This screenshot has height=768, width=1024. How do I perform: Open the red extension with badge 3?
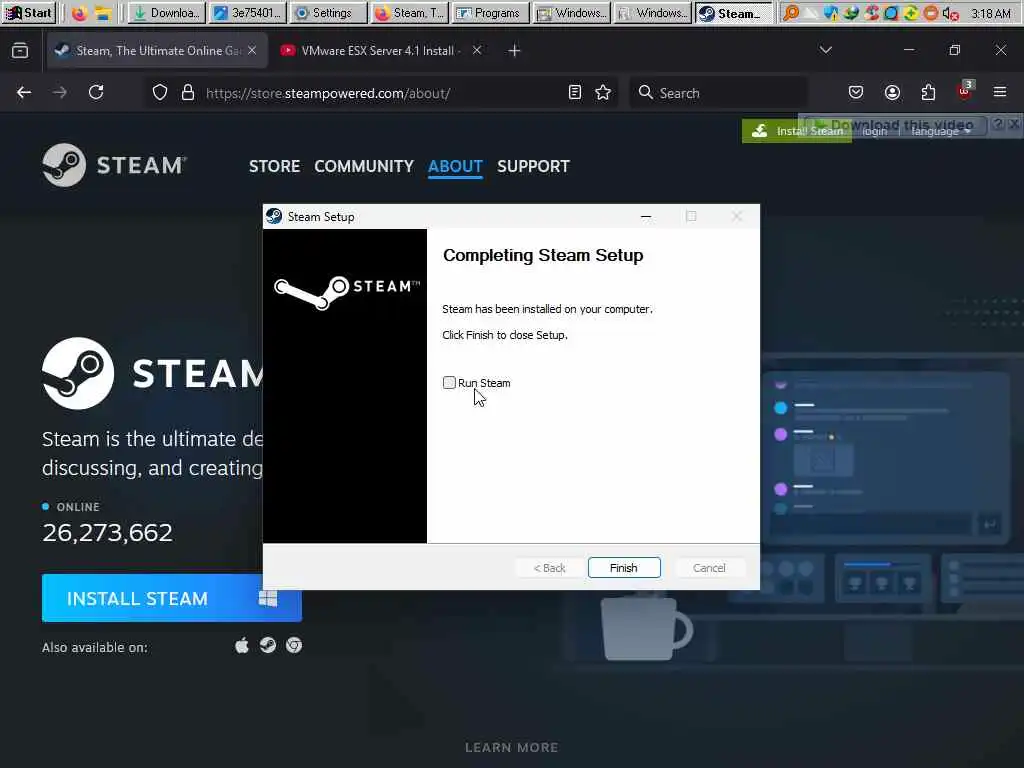965,91
